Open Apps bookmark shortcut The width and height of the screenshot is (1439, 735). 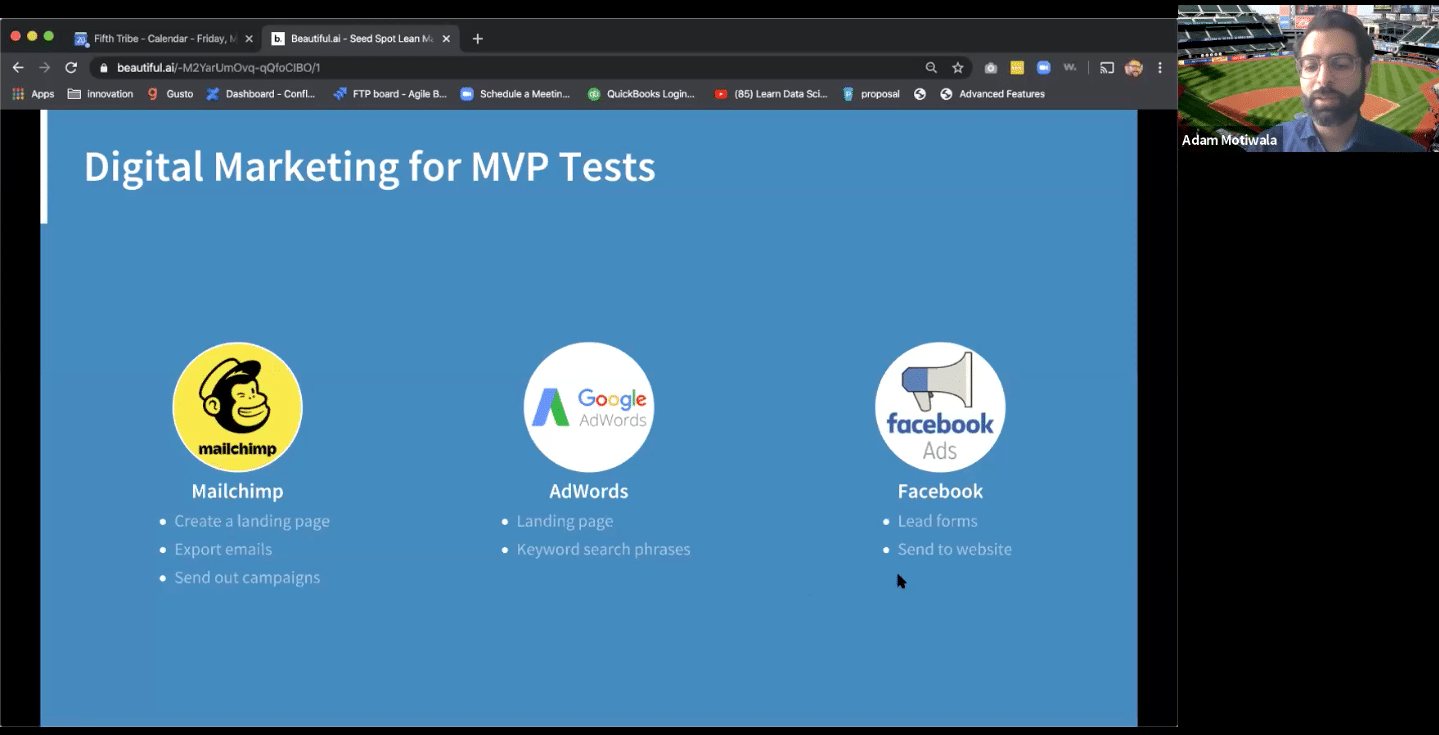pyautogui.click(x=33, y=94)
